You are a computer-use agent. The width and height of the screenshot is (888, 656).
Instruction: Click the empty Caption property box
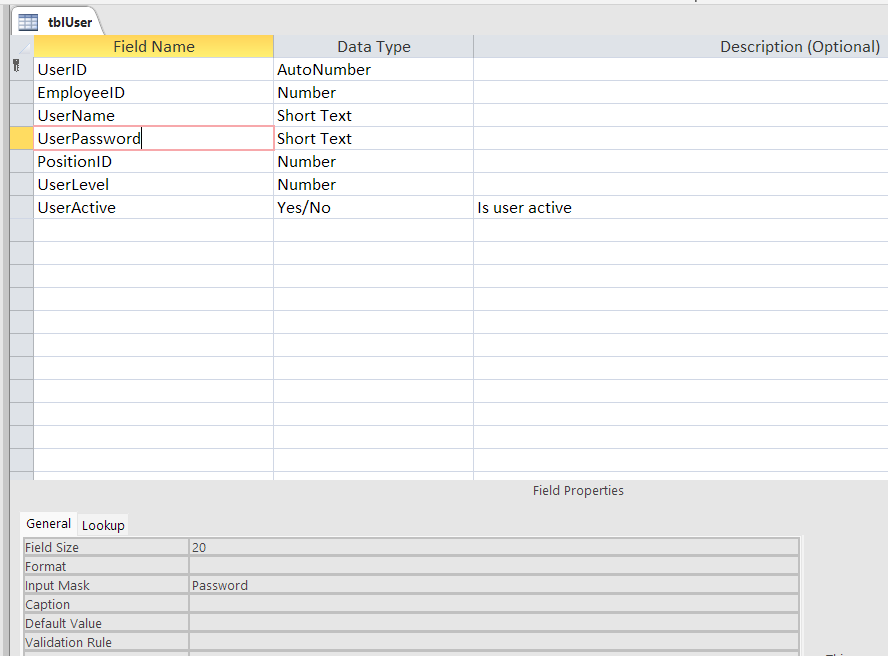tap(494, 605)
